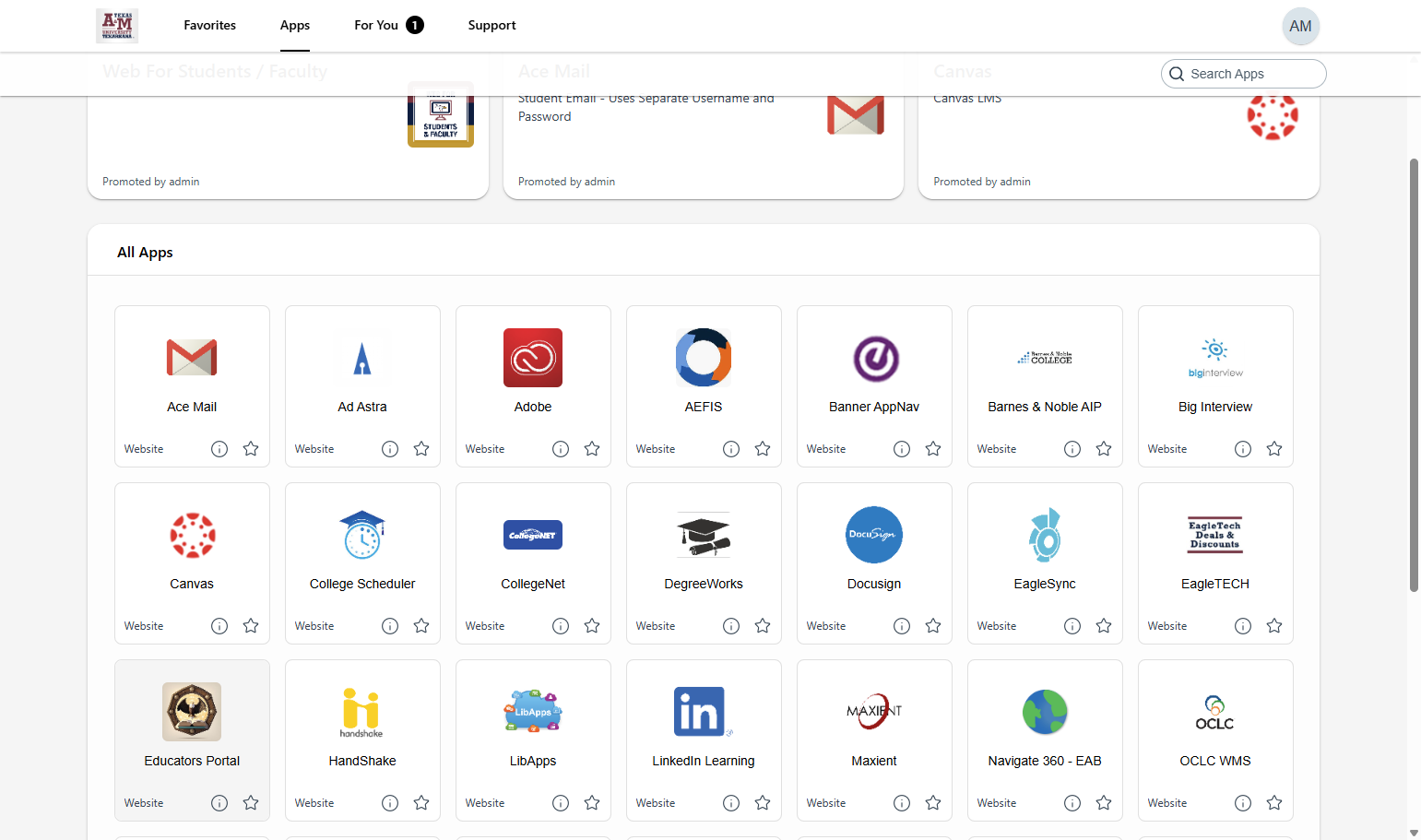The width and height of the screenshot is (1421, 840).
Task: Open the Adobe Creative Cloud icon
Action: tap(533, 358)
